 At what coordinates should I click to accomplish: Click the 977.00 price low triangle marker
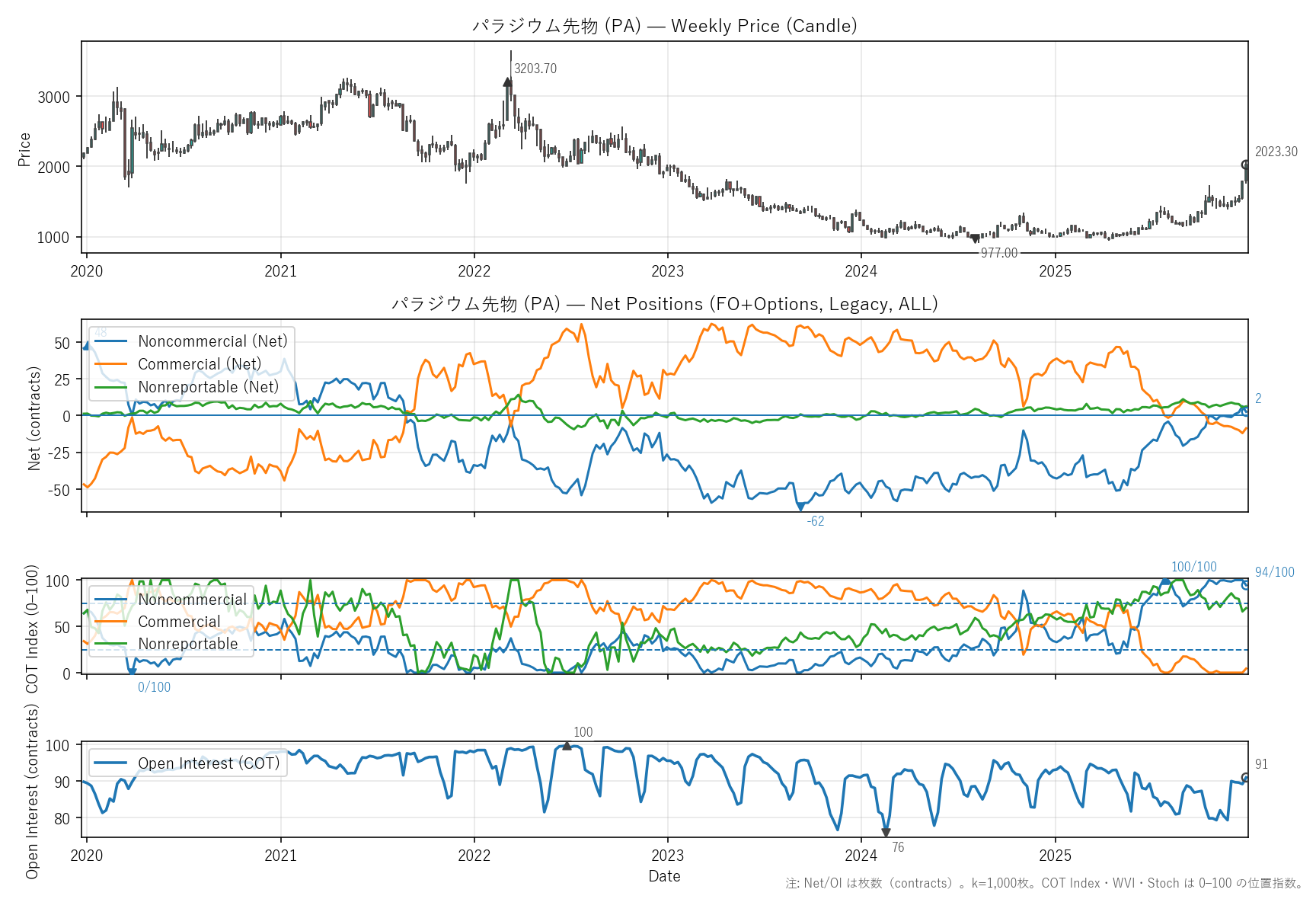click(976, 239)
